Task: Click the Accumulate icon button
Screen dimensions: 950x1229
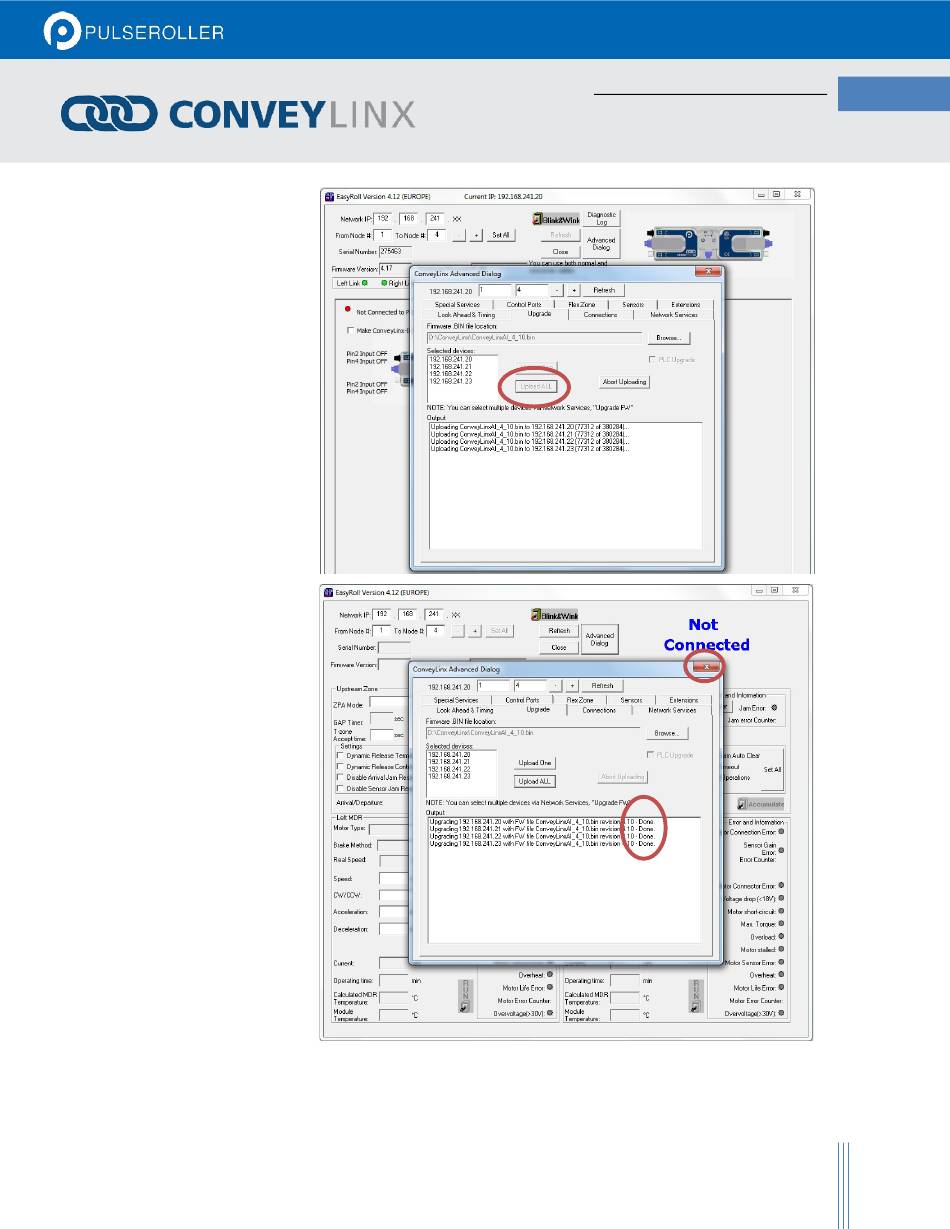Action: pos(759,804)
